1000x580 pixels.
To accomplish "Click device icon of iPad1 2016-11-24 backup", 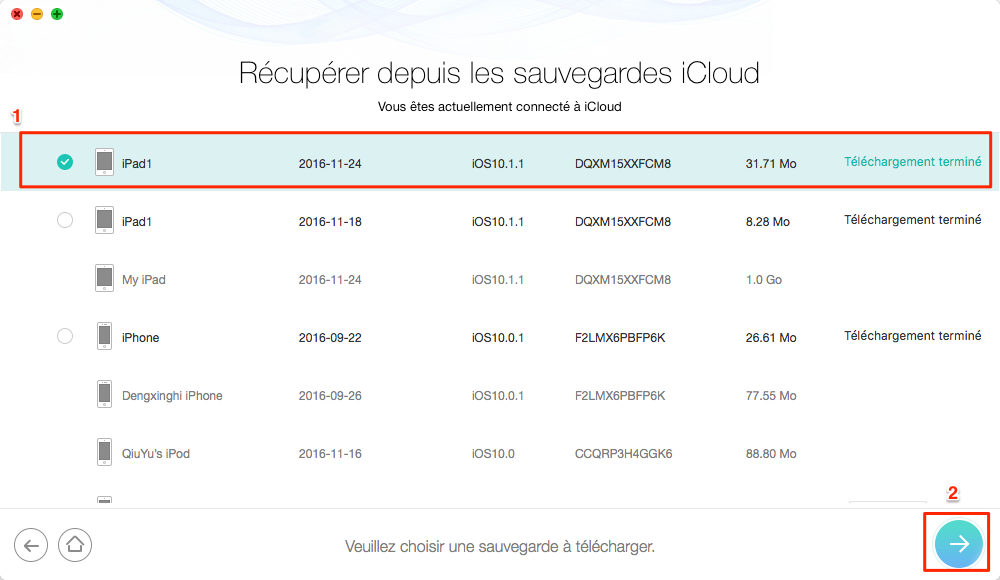I will (105, 162).
